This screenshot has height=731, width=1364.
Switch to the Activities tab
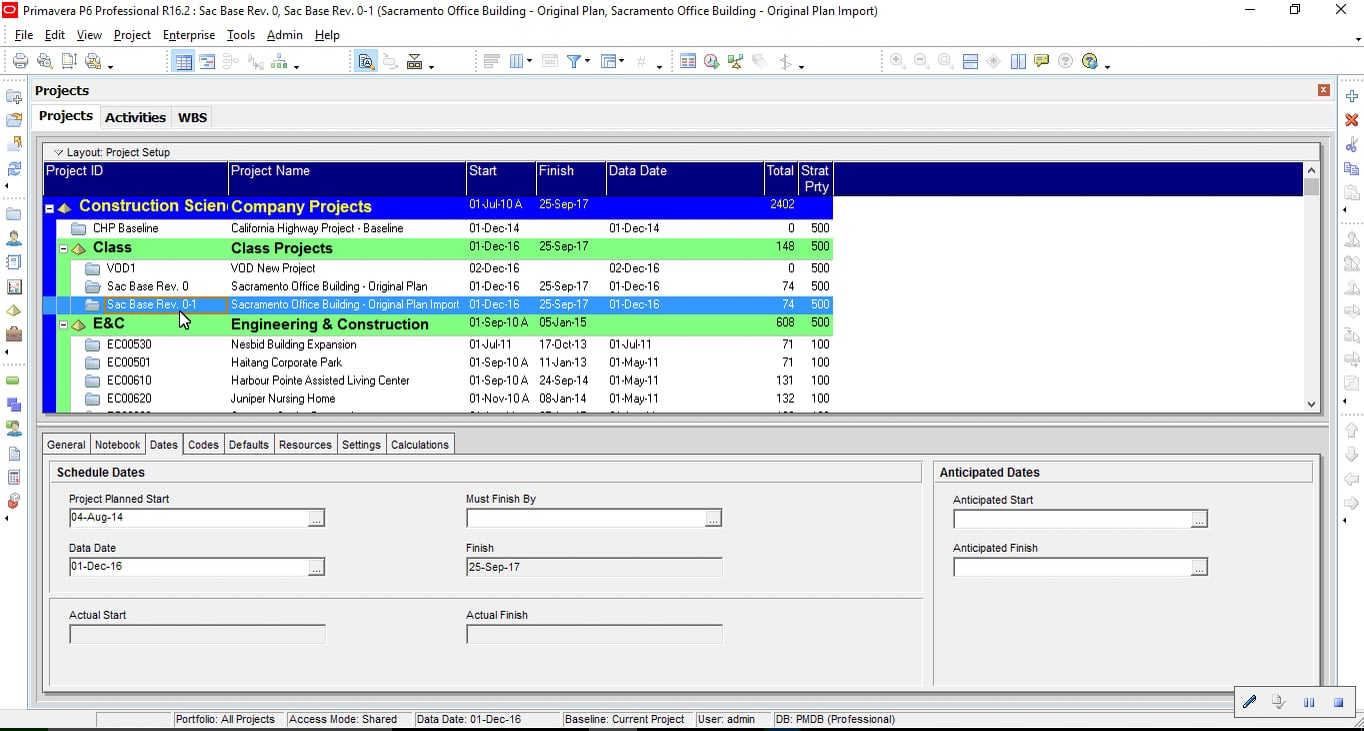135,117
